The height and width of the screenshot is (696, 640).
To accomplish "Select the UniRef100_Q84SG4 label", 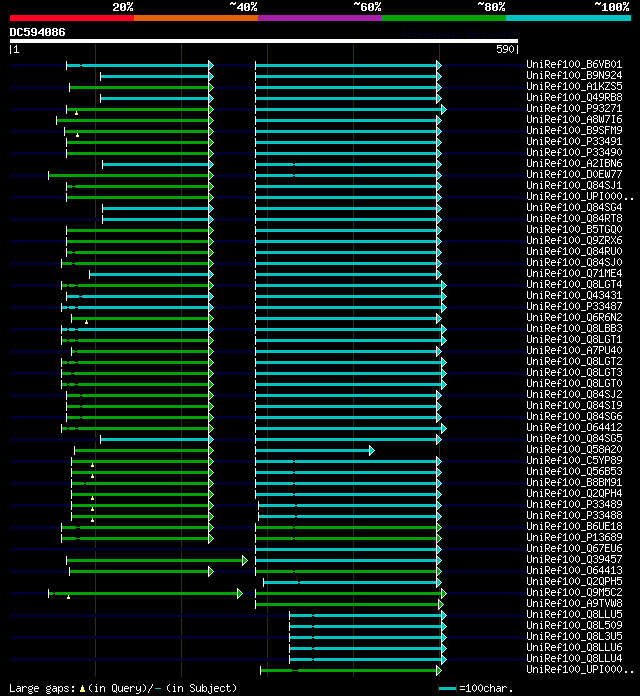I will 574,207.
